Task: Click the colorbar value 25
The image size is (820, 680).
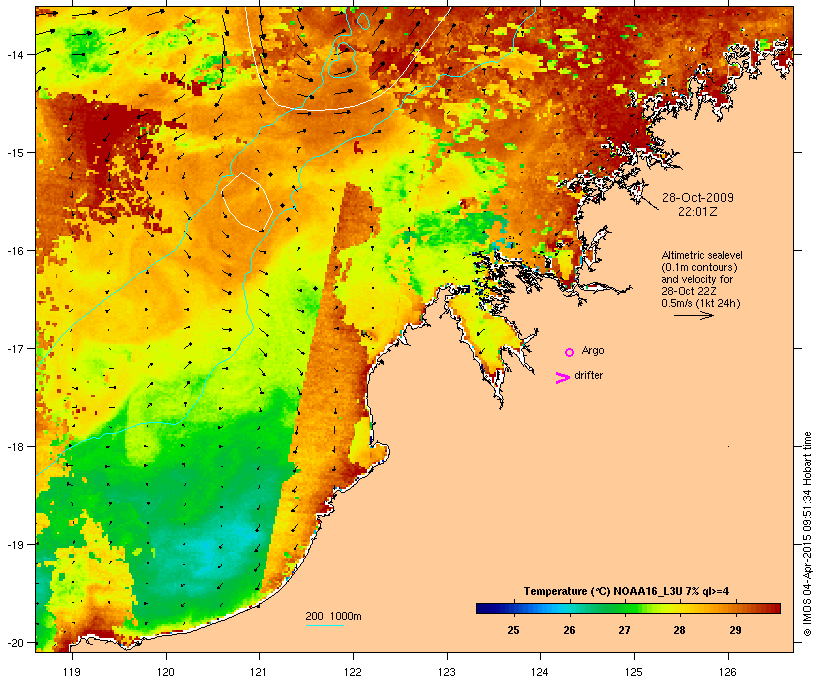Action: point(513,630)
